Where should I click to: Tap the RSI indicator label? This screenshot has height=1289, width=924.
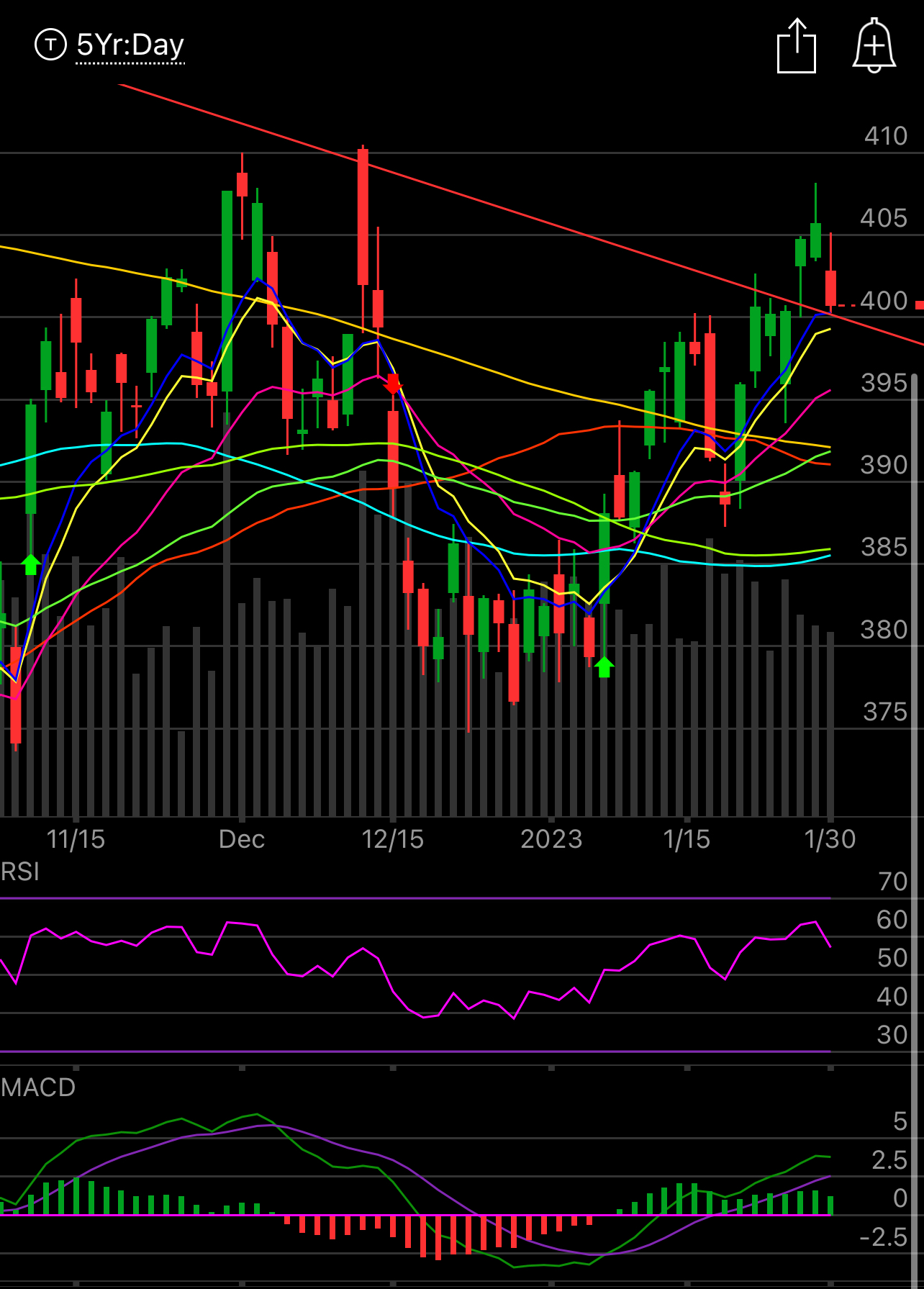click(x=20, y=872)
